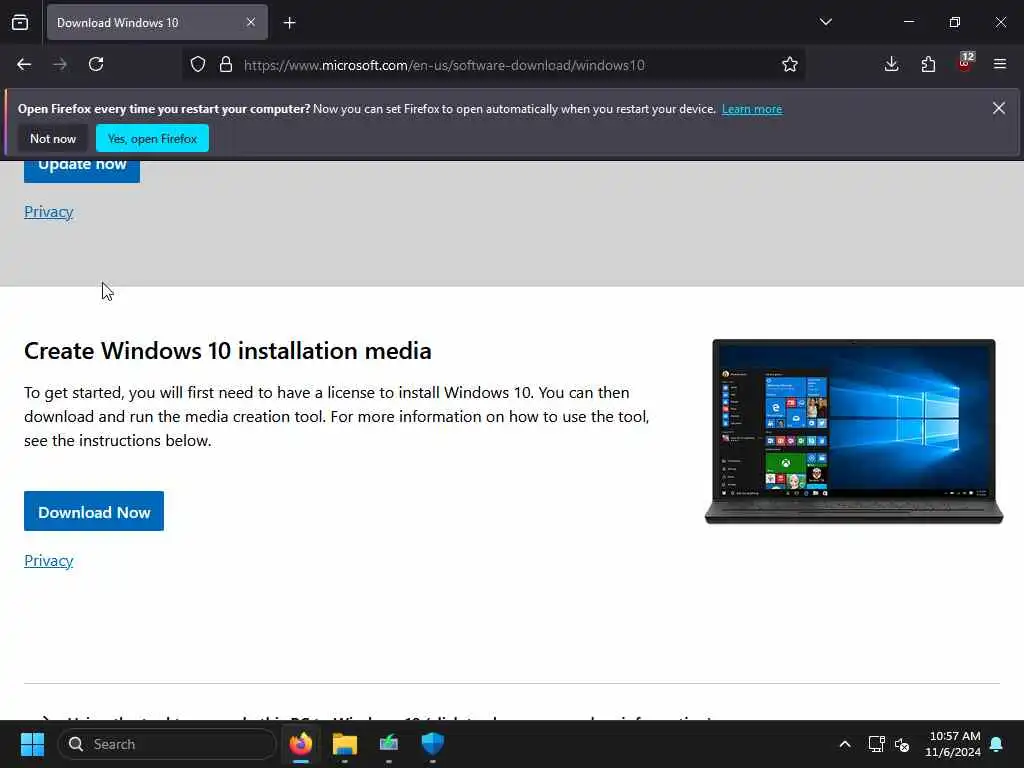This screenshot has width=1024, height=768.
Task: Click the Create Windows 10 installation media heading
Action: tap(227, 351)
